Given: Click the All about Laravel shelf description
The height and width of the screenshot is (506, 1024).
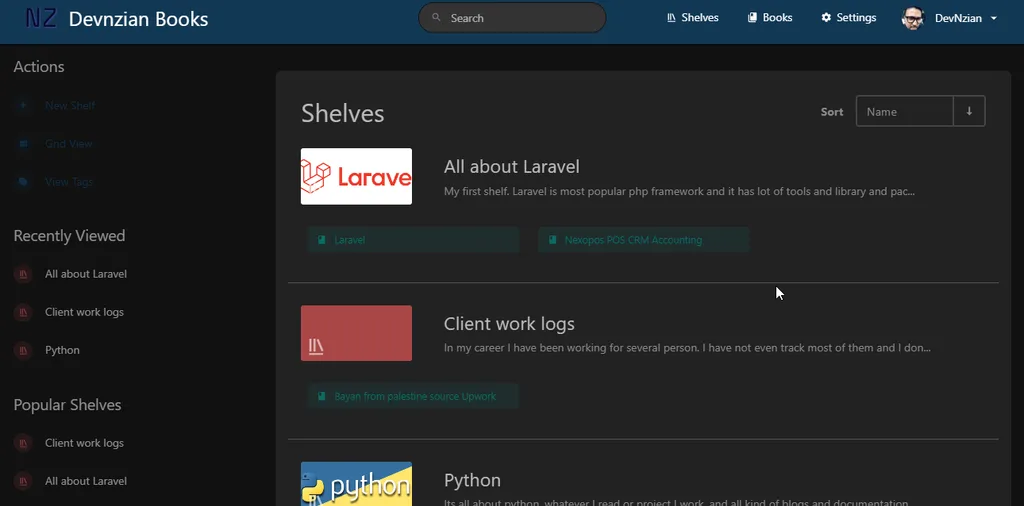Looking at the screenshot, I should [x=679, y=191].
